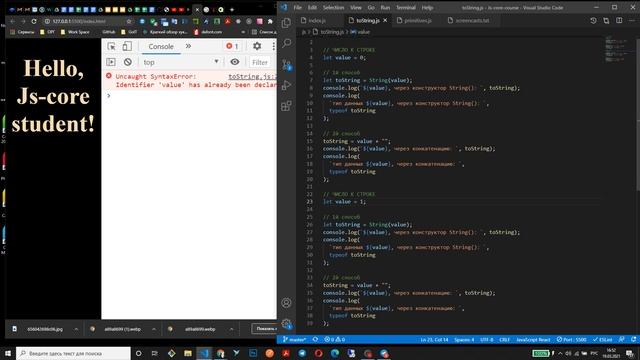Click sync changes icon in status bar
Viewport: 640px width, 360px height.
tap(315, 339)
